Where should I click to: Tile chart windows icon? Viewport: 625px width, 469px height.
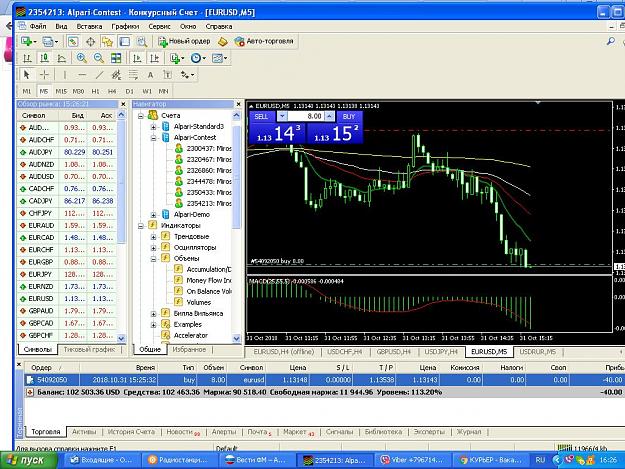(116, 58)
